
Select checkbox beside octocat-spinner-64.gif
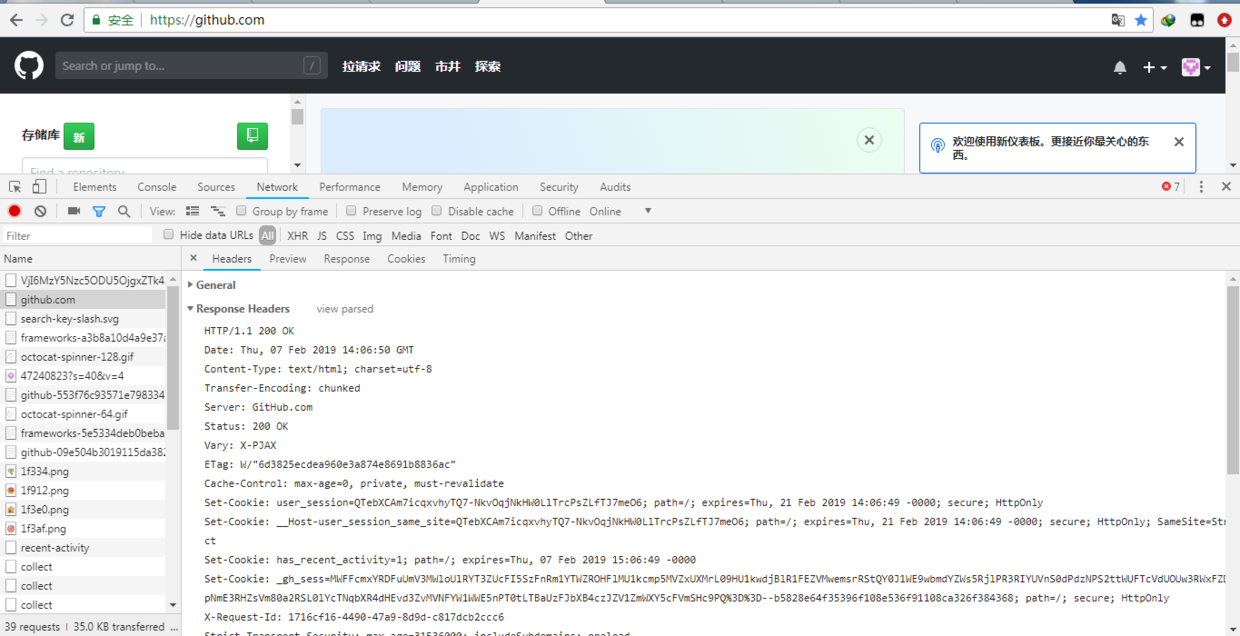point(11,414)
